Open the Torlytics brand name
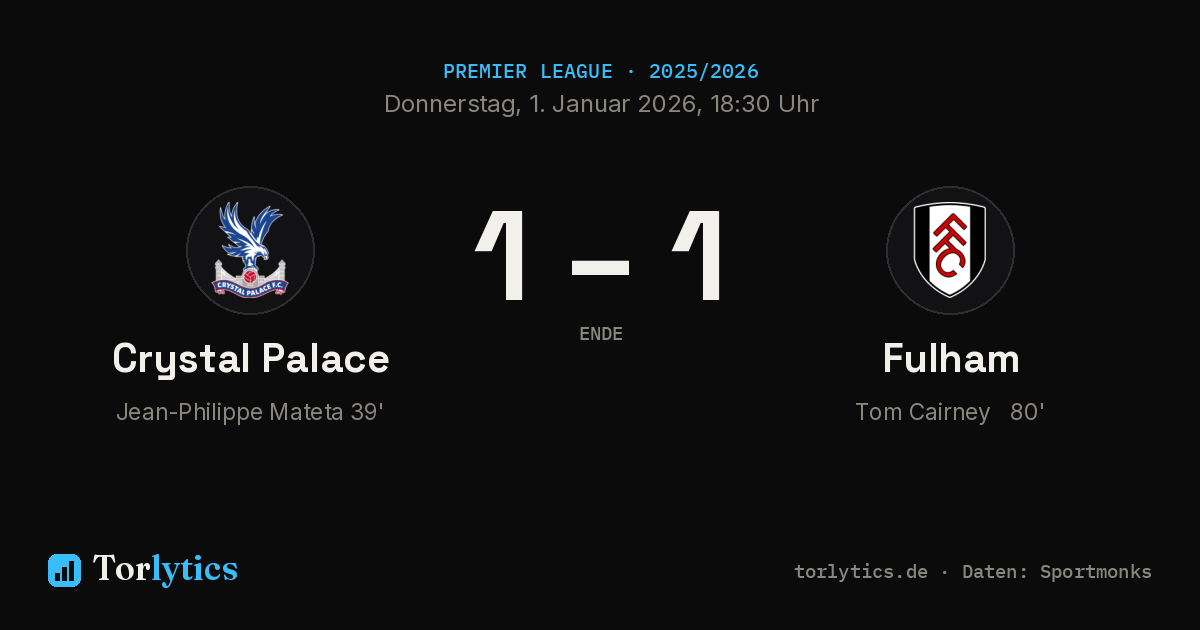Screen dimensions: 1200x630 pyautogui.click(x=165, y=569)
